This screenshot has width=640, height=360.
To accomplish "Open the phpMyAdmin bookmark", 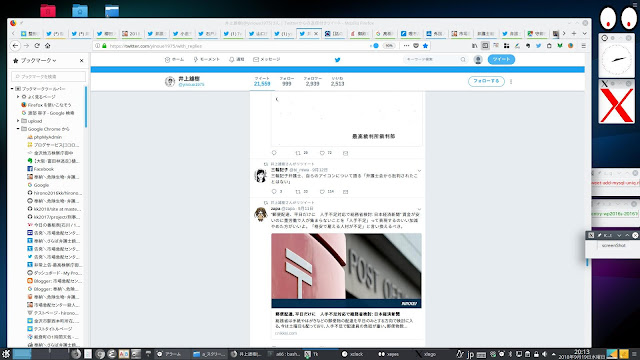I will (44, 137).
